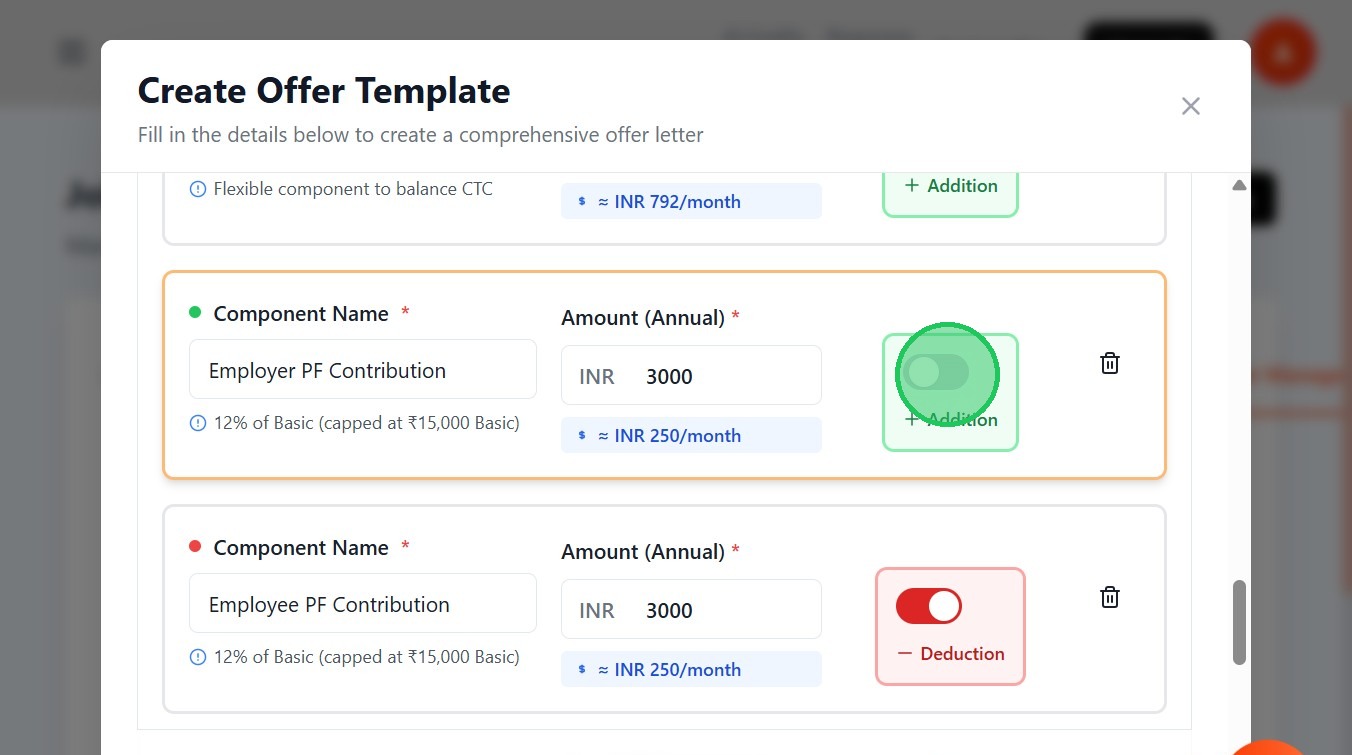Click the red Deduction label
The image size is (1352, 755).
pos(951,654)
